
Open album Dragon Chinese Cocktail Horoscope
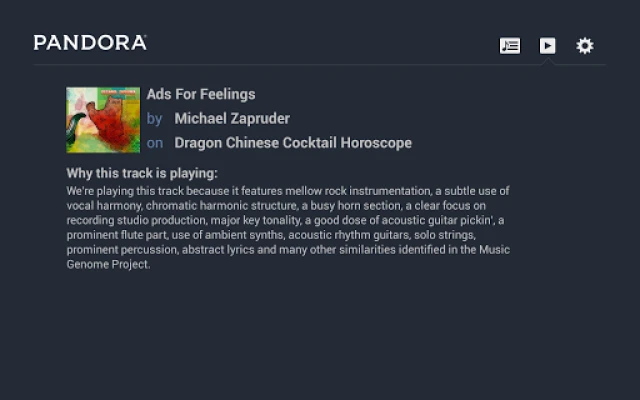(293, 143)
